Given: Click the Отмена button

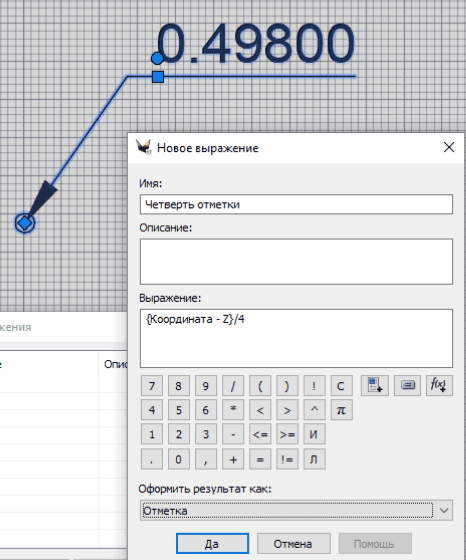Looking at the screenshot, I should (294, 544).
